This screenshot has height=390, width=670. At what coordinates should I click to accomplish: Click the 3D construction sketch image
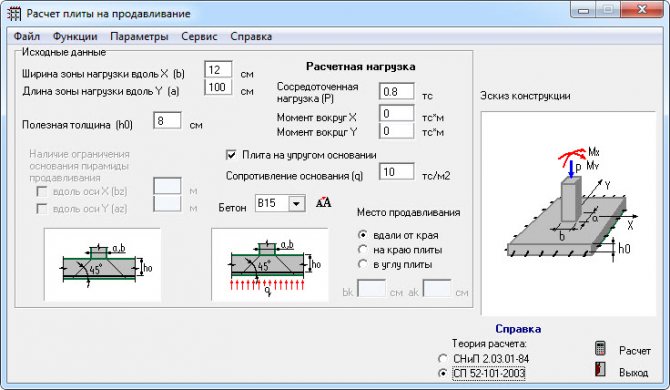pos(568,214)
